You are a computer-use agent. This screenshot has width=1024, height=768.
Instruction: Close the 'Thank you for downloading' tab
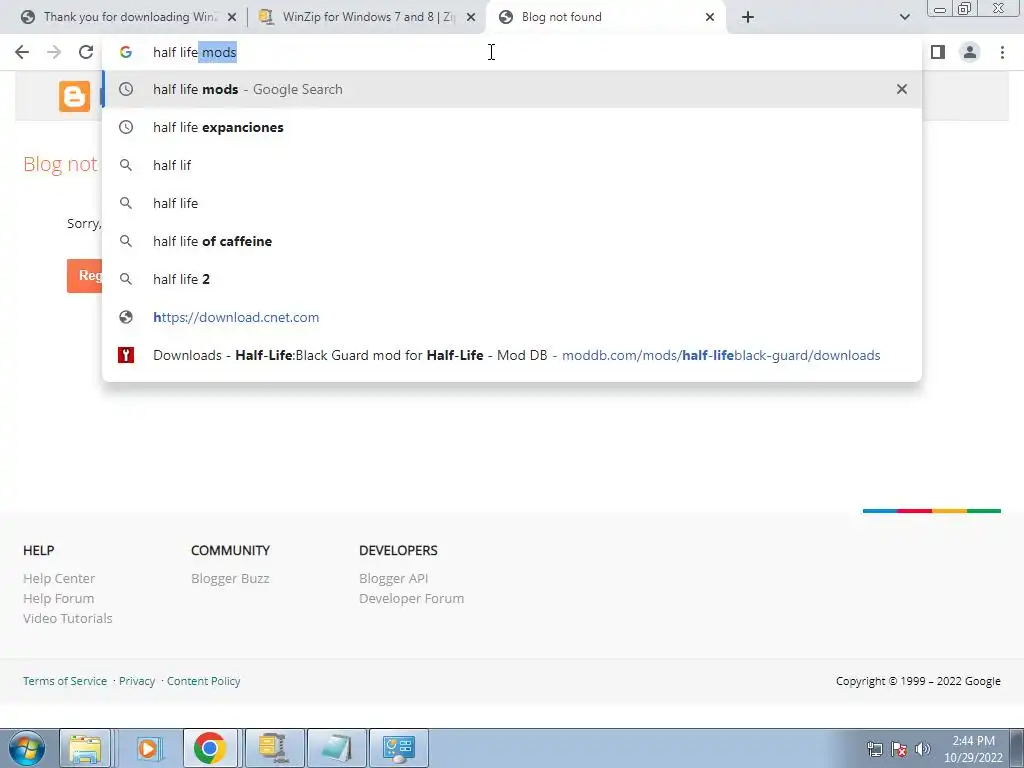click(x=232, y=17)
